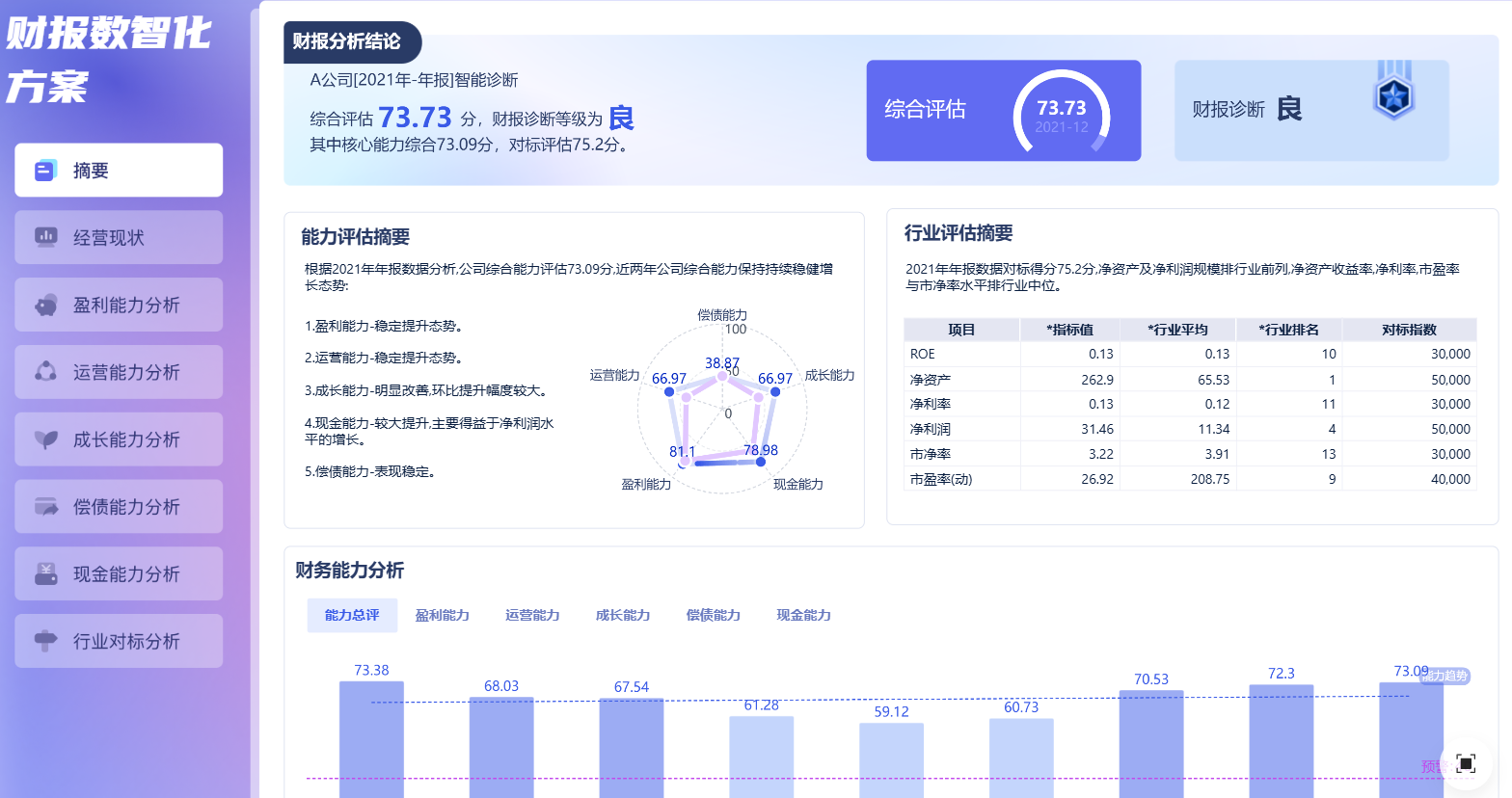Click the 运营能力 radar axis label
This screenshot has height=798, width=1512.
[615, 375]
